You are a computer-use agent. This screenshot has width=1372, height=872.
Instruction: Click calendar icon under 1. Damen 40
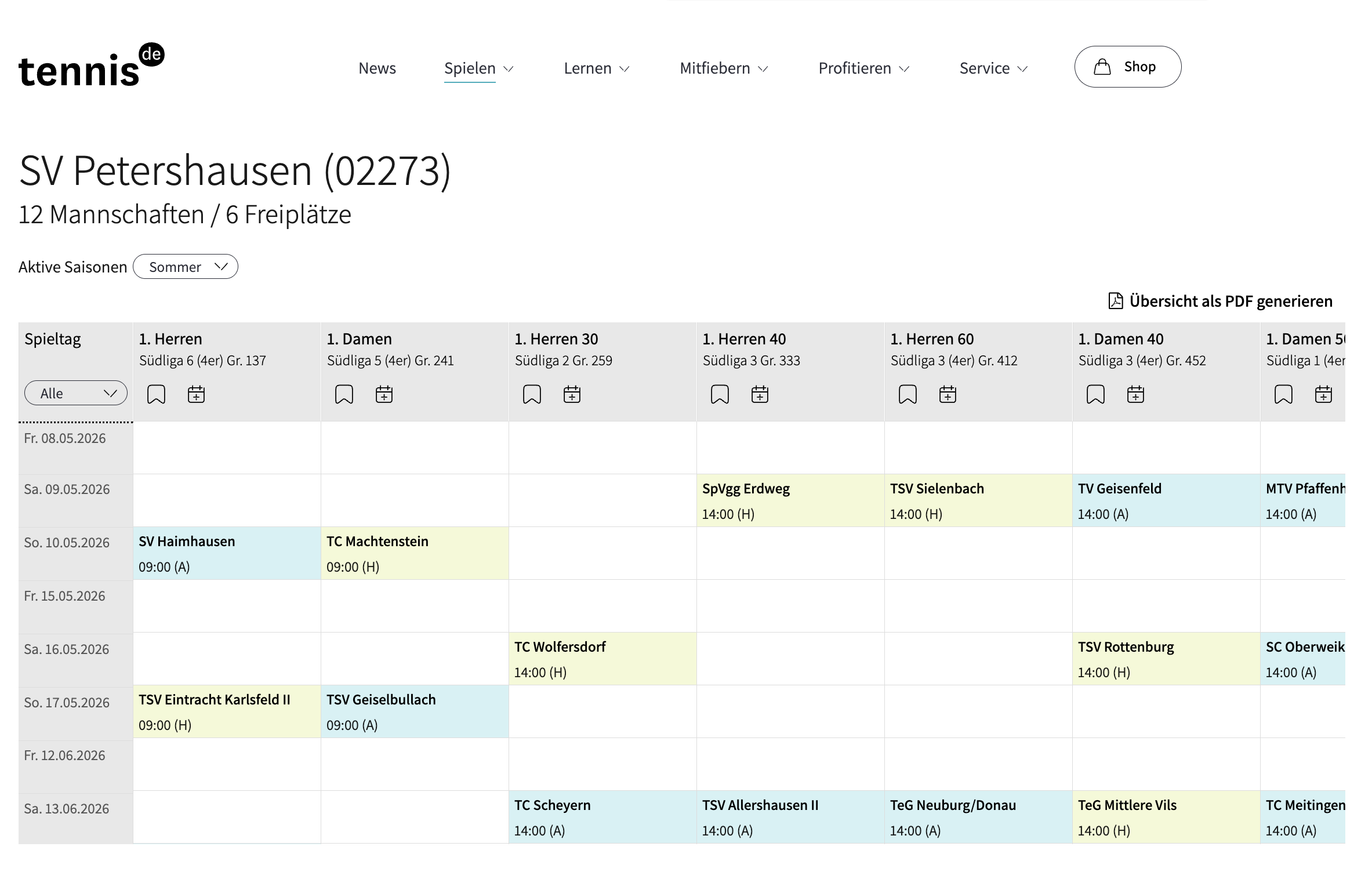tap(1135, 394)
